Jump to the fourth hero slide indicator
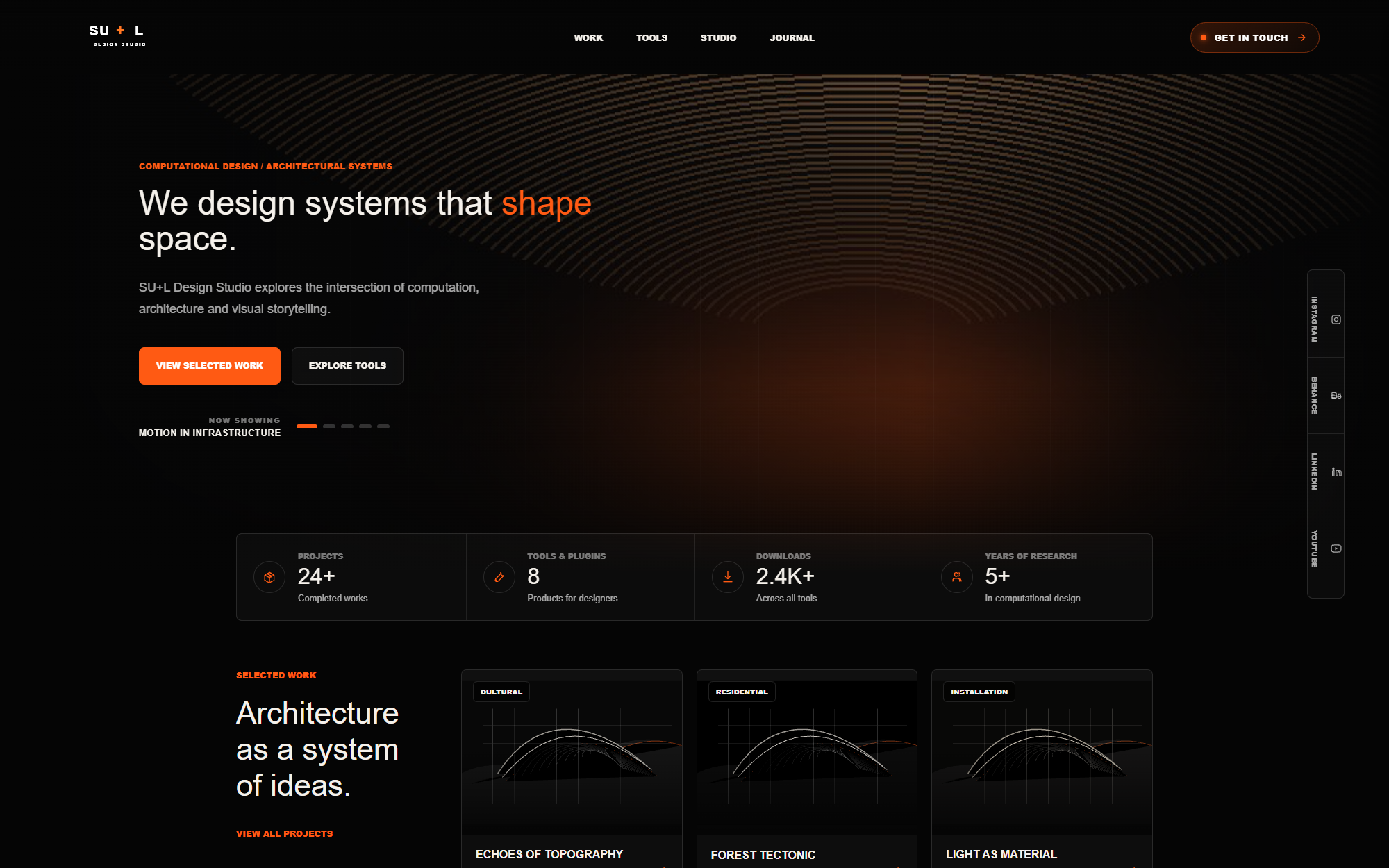The width and height of the screenshot is (1389, 868). pyautogui.click(x=365, y=426)
